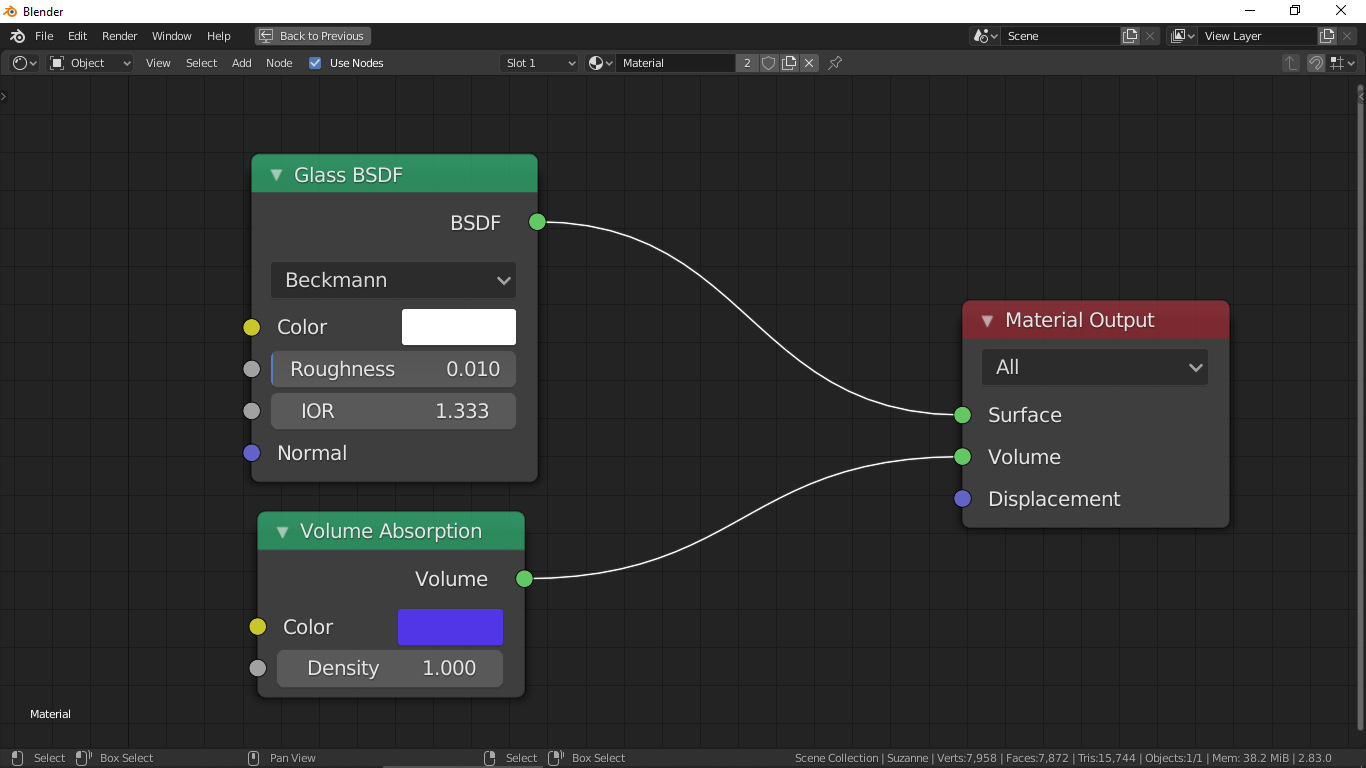Click the Glass BSDF node title
The image size is (1366, 768).
coord(348,175)
